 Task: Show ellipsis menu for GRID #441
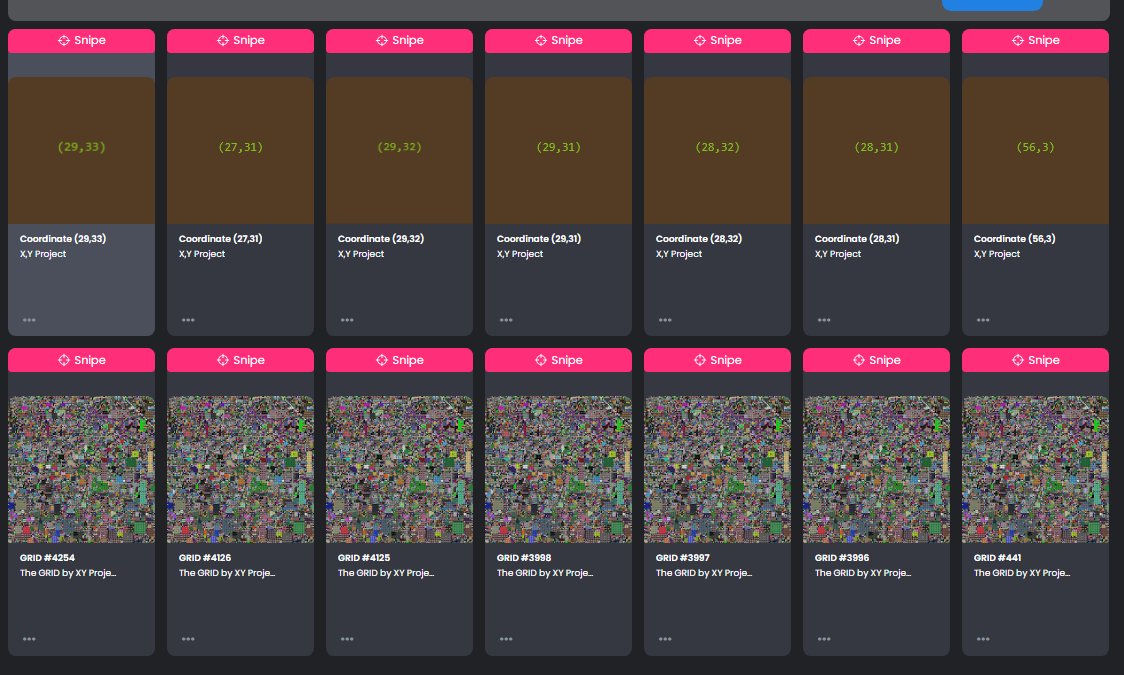point(984,639)
